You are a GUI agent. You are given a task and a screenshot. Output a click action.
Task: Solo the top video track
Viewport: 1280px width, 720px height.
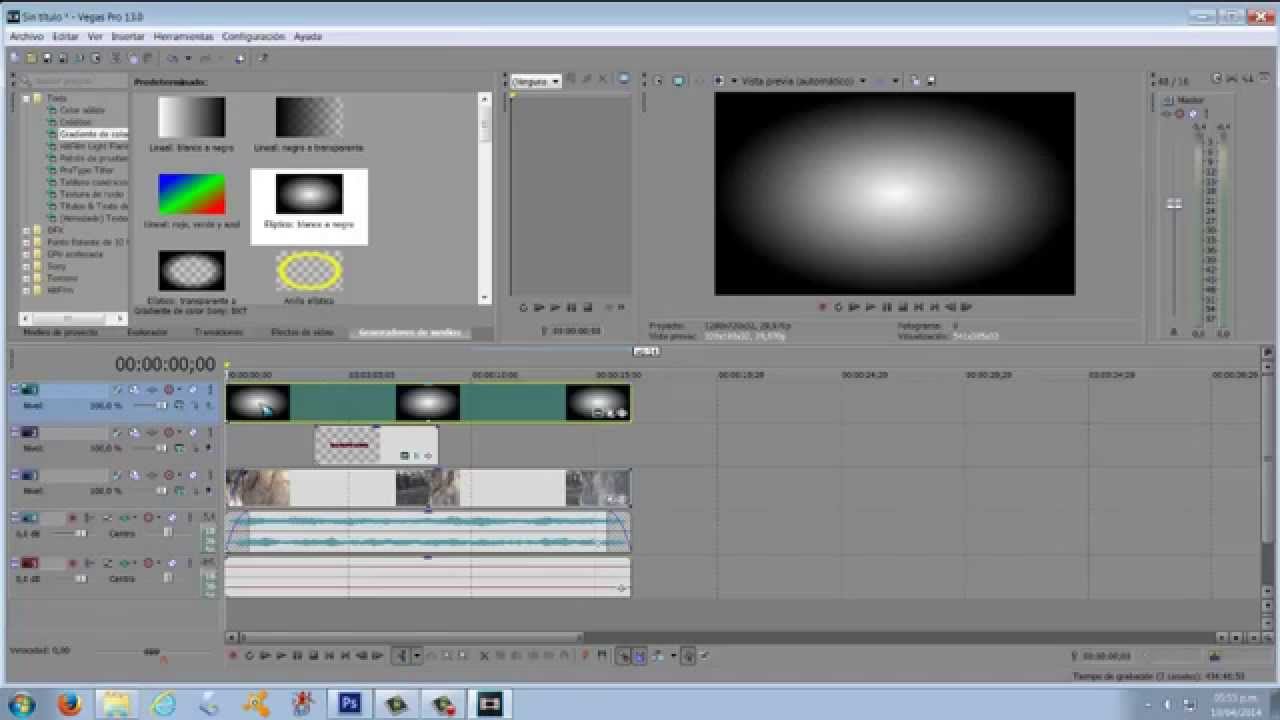pyautogui.click(x=209, y=389)
